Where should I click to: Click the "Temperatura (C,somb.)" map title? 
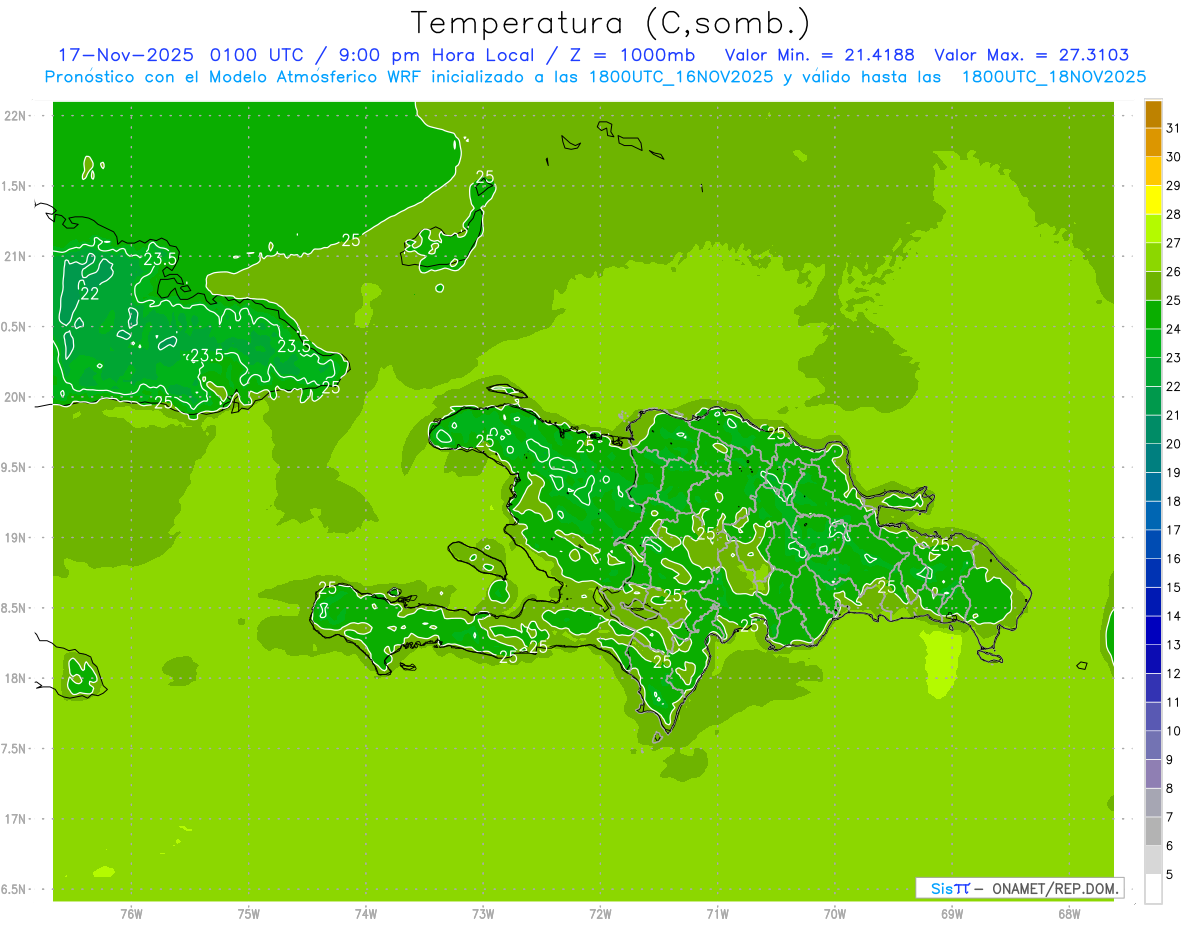[610, 22]
